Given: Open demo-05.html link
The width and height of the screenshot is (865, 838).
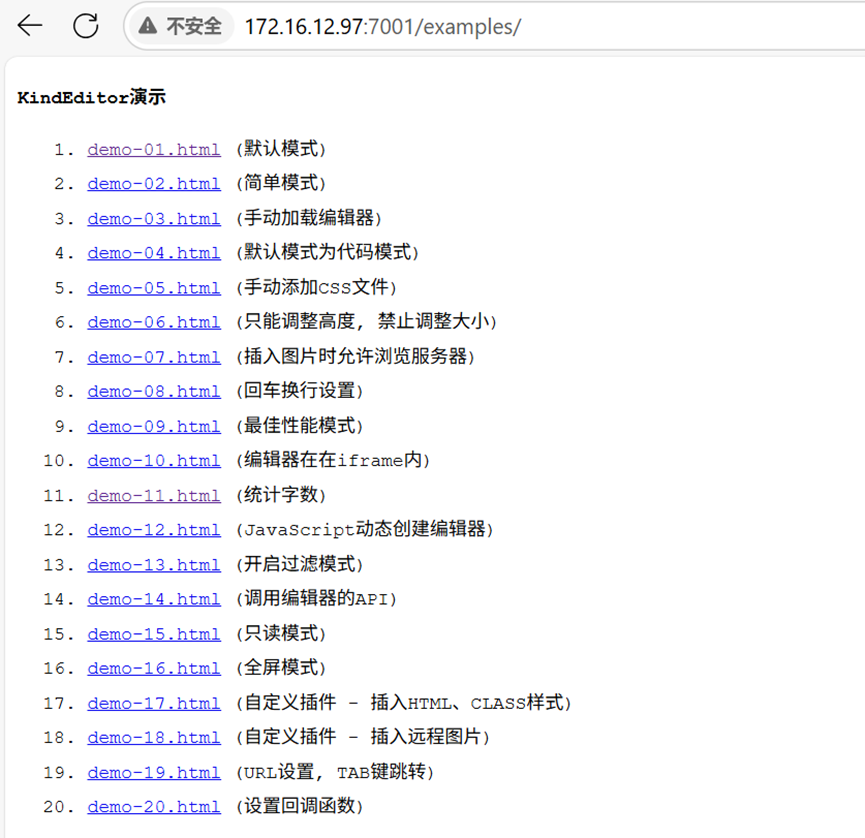Looking at the screenshot, I should pos(154,288).
